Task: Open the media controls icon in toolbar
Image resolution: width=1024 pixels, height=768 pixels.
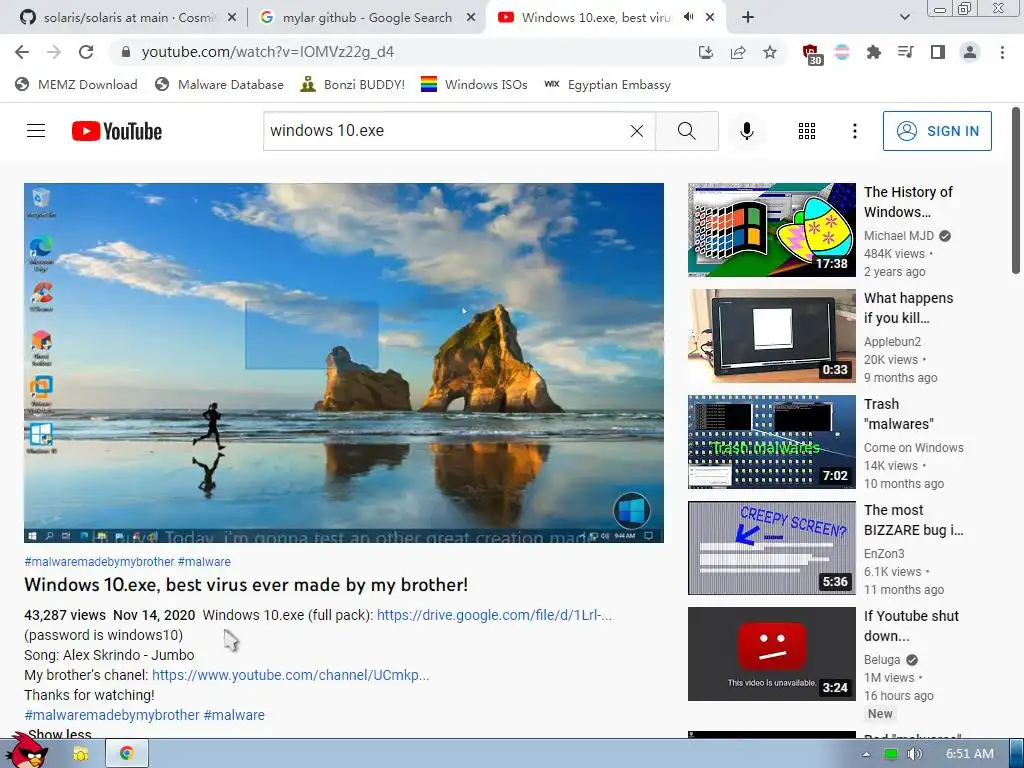Action: [x=906, y=52]
